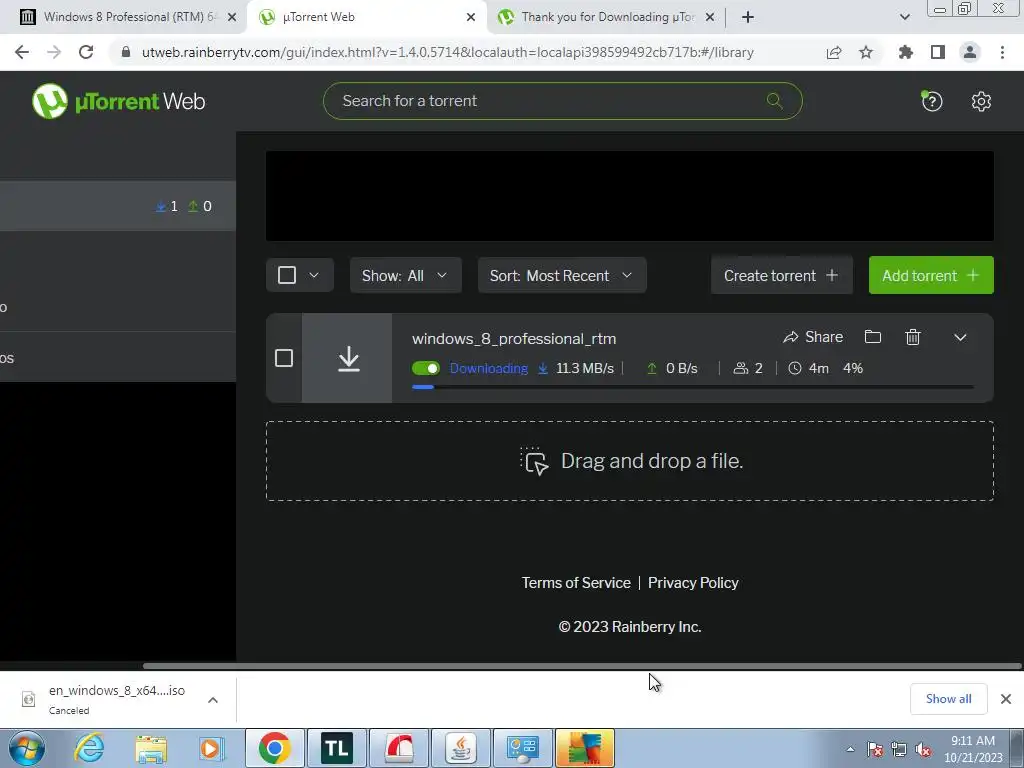Show hidden system tray icons
Viewport: 1024px width, 768px height.
[x=850, y=749]
